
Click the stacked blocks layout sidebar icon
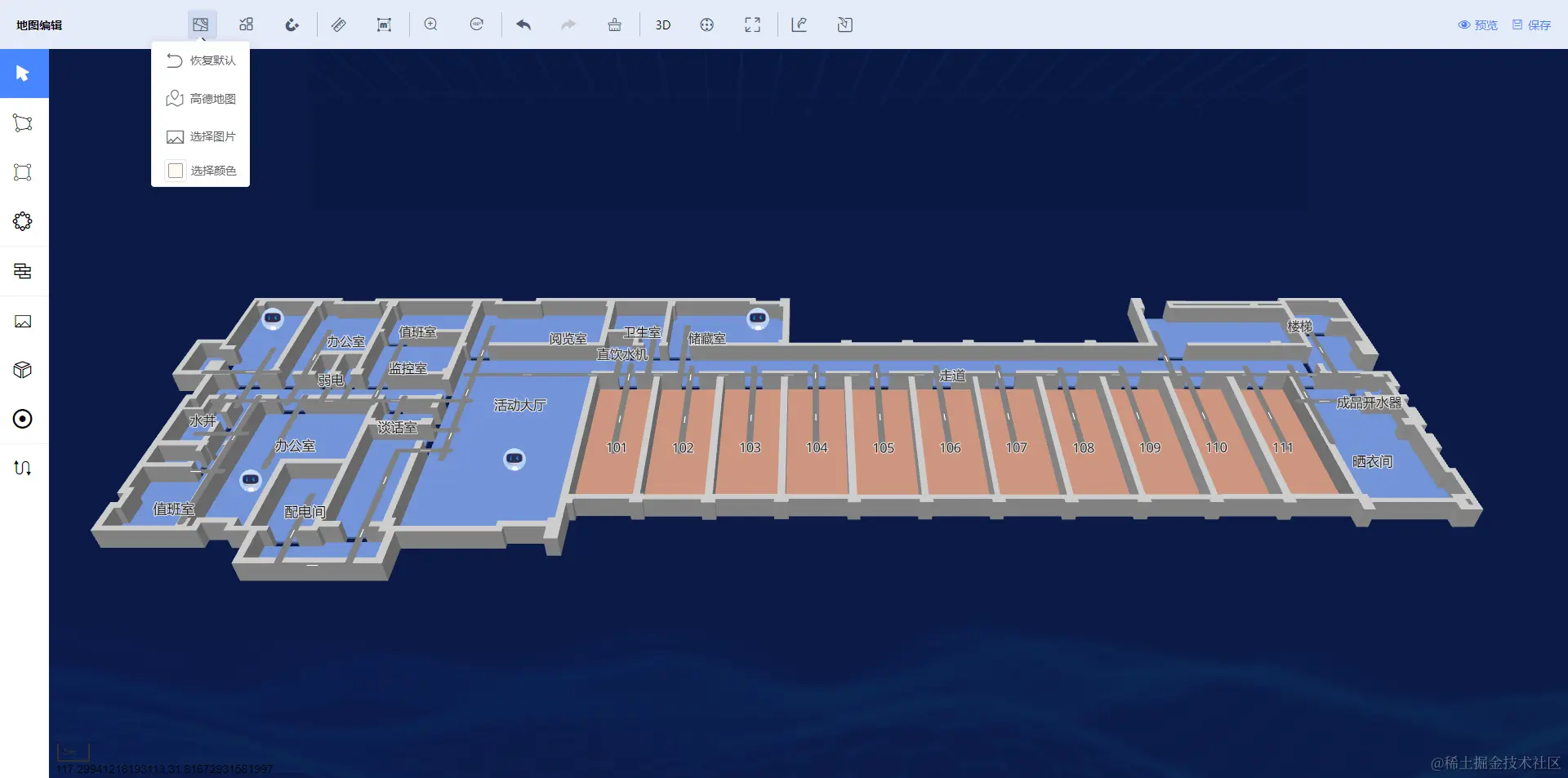[23, 271]
